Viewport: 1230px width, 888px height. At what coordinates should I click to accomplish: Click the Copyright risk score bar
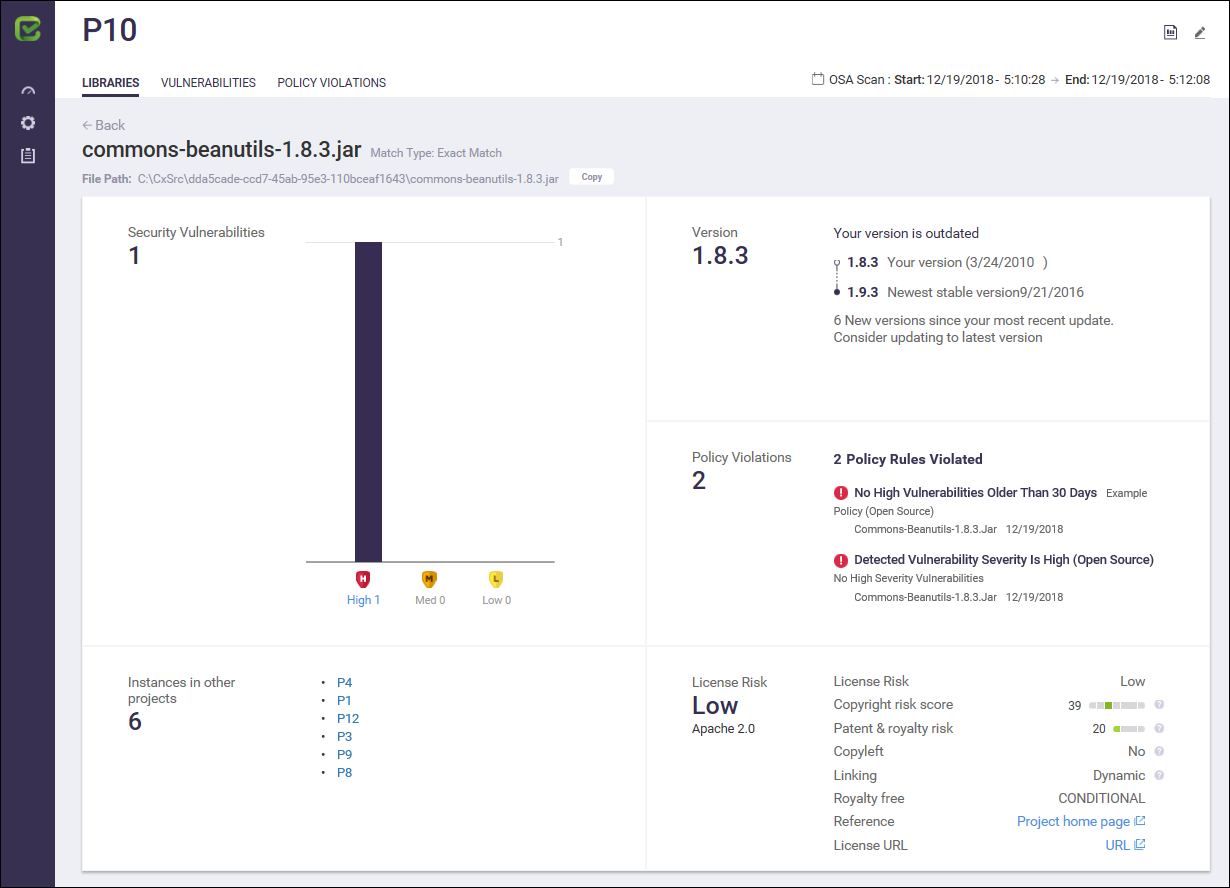coord(1117,705)
